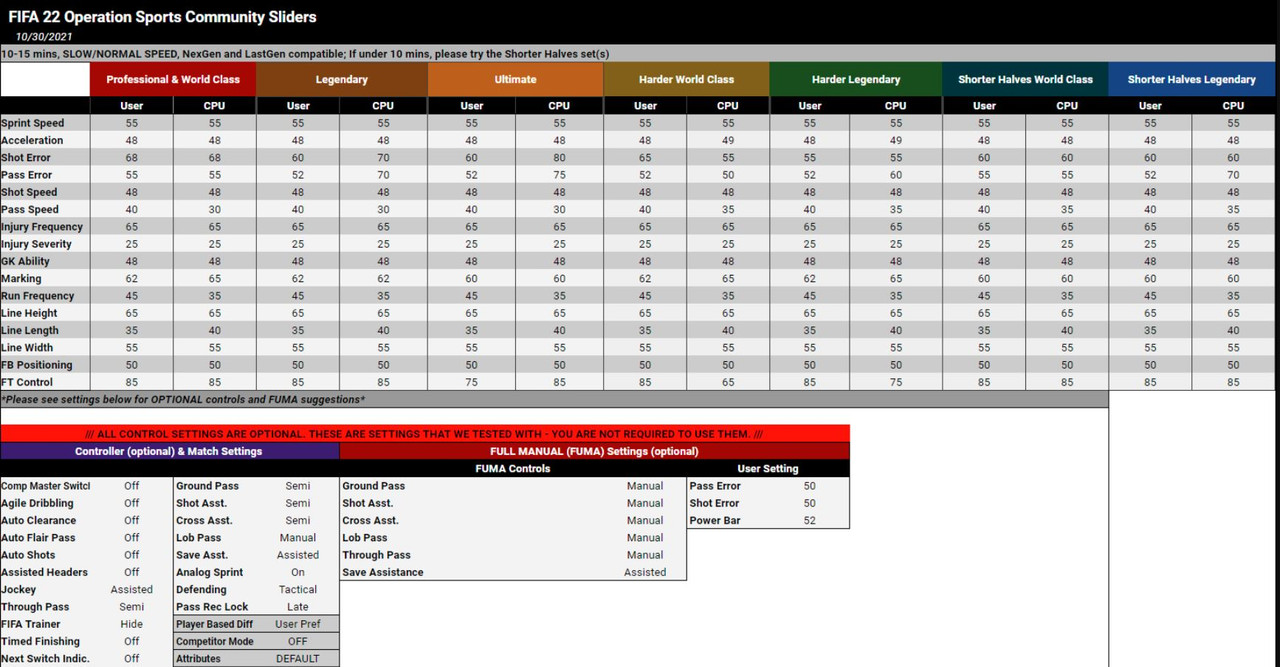Select the blue Shorter Halves Legendary header
This screenshot has width=1280, height=667.
[1191, 80]
